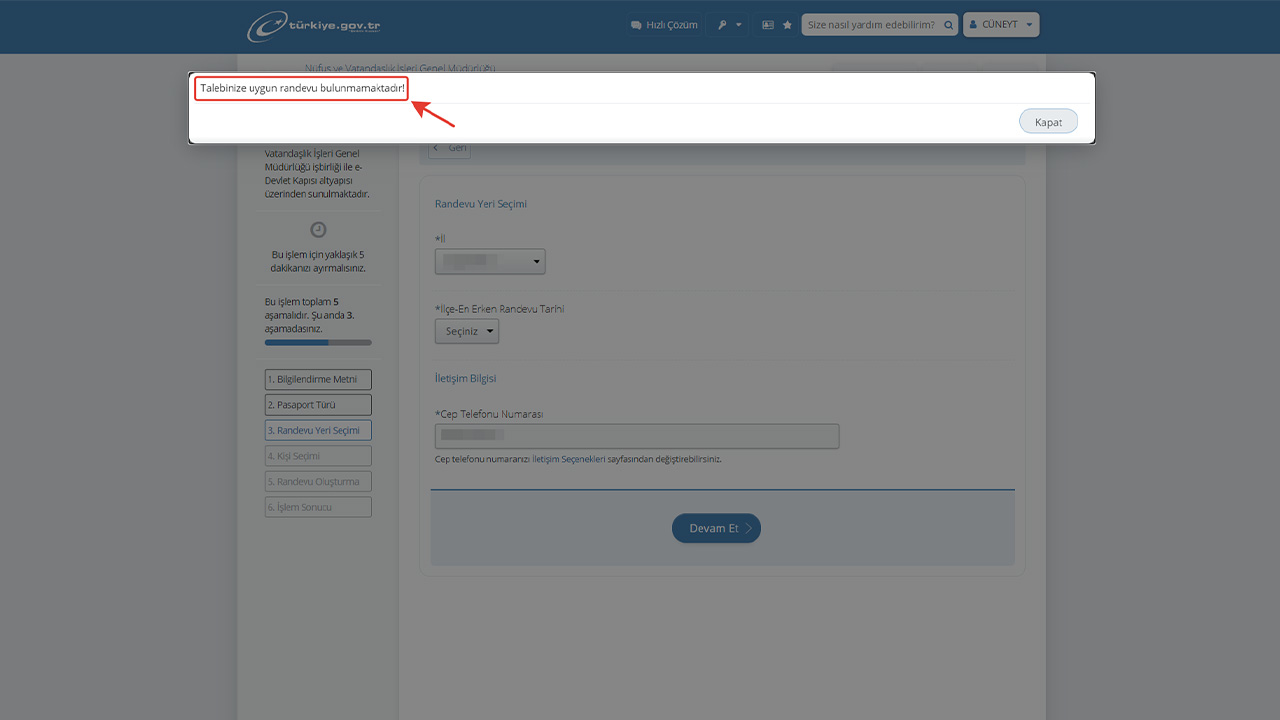Open Hızlı Çözüm chat bubble

[x=636, y=25]
